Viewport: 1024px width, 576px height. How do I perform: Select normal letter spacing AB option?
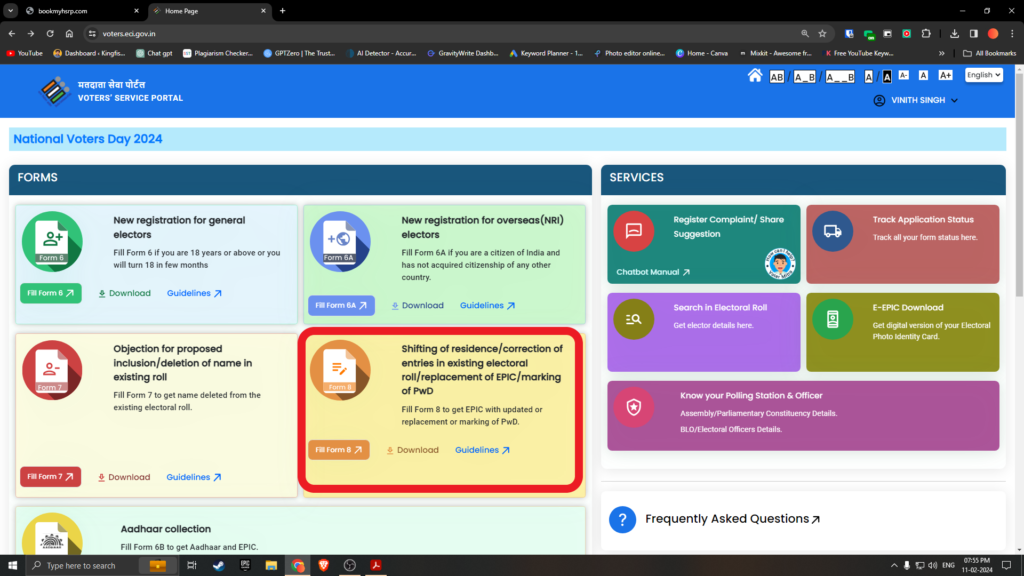(x=776, y=77)
